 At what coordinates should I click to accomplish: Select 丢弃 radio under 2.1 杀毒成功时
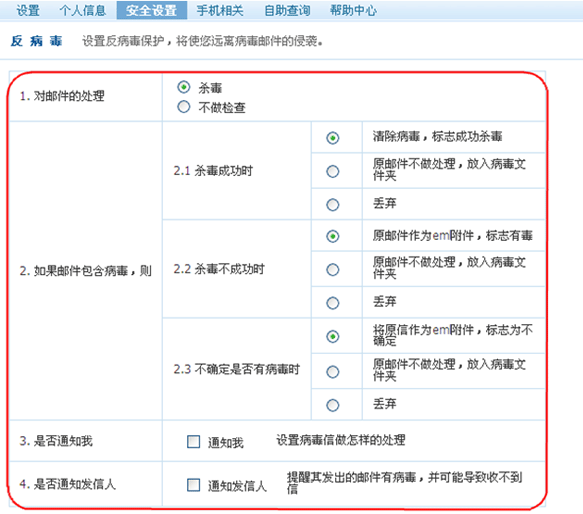332,205
